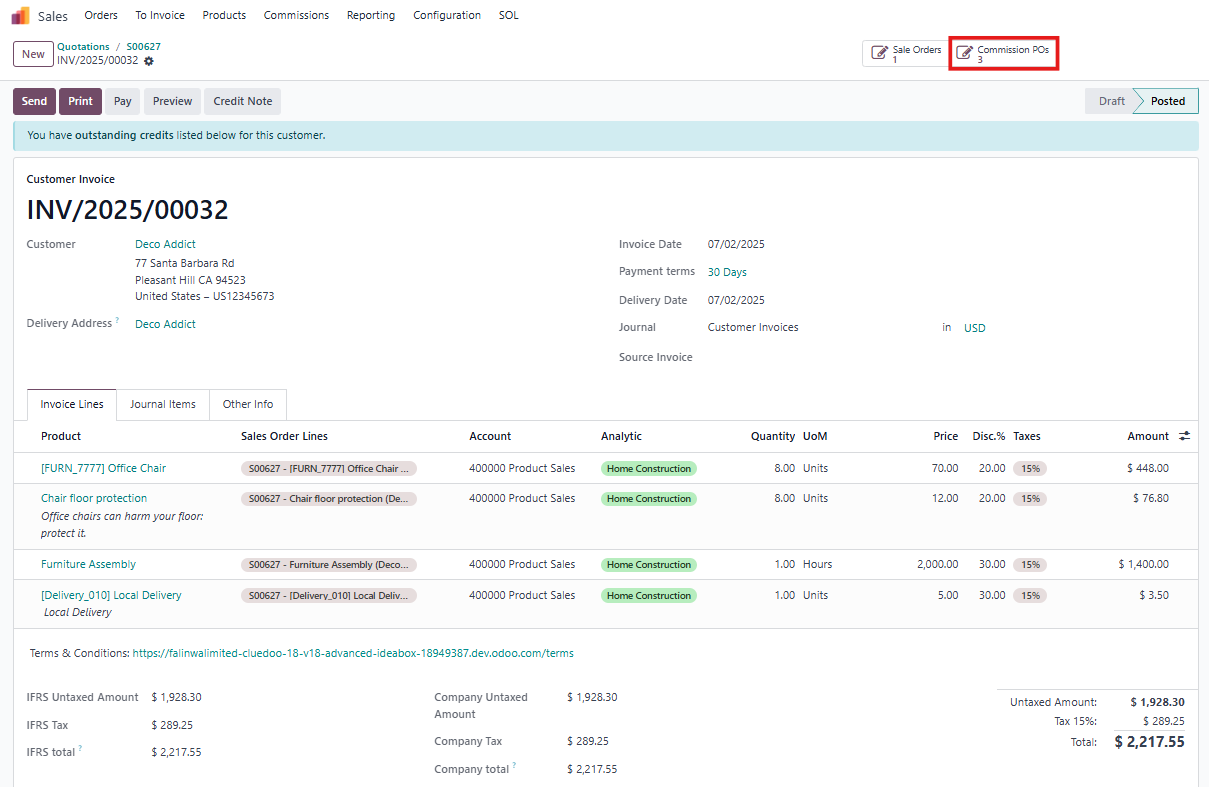Open the Sale Orders smart button
The width and height of the screenshot is (1209, 787).
[x=905, y=54]
